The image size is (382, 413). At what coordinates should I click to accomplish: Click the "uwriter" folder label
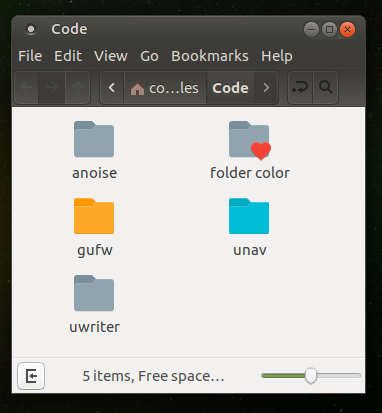tap(94, 327)
